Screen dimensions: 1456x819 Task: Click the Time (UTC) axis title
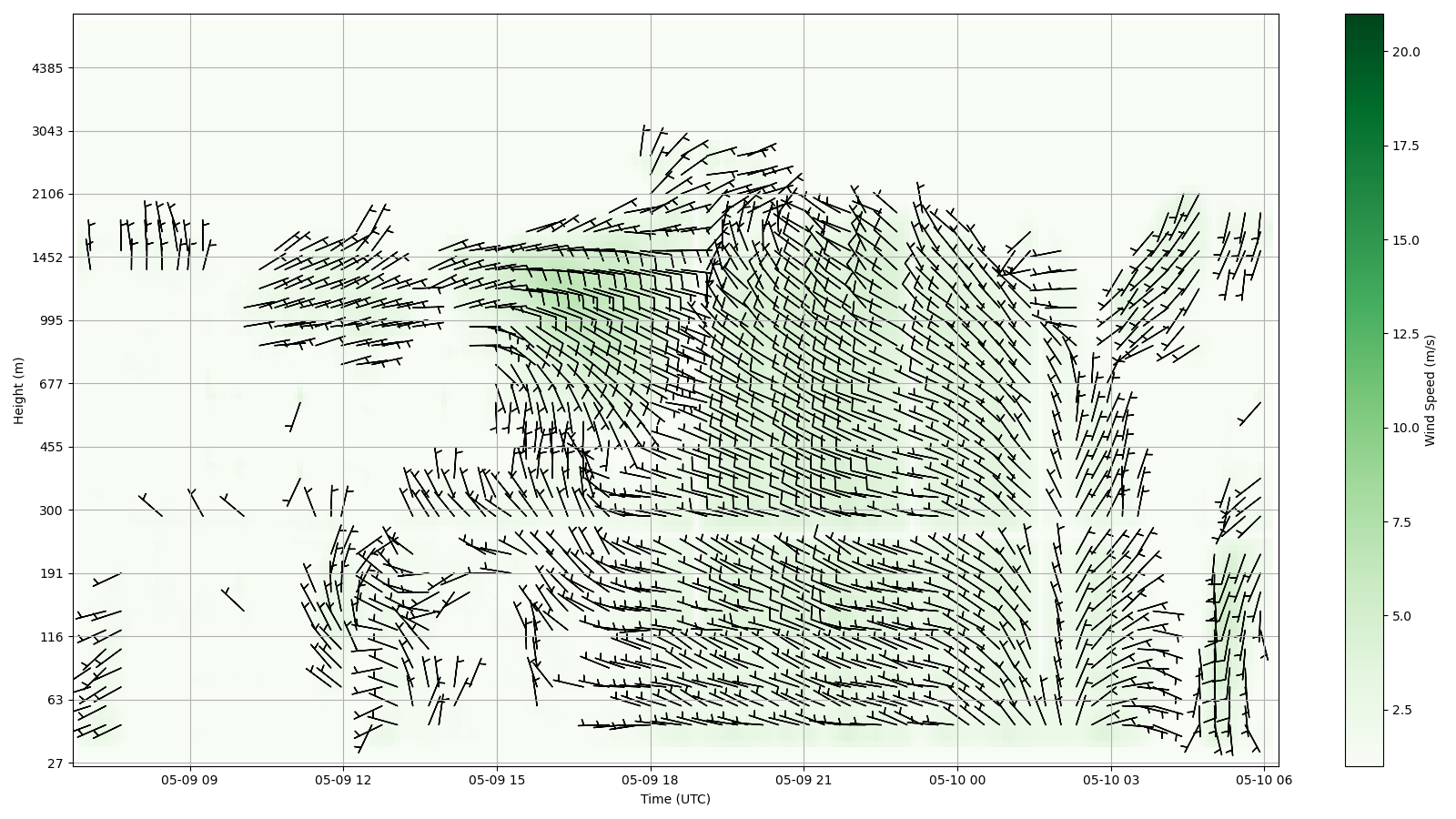tap(675, 799)
